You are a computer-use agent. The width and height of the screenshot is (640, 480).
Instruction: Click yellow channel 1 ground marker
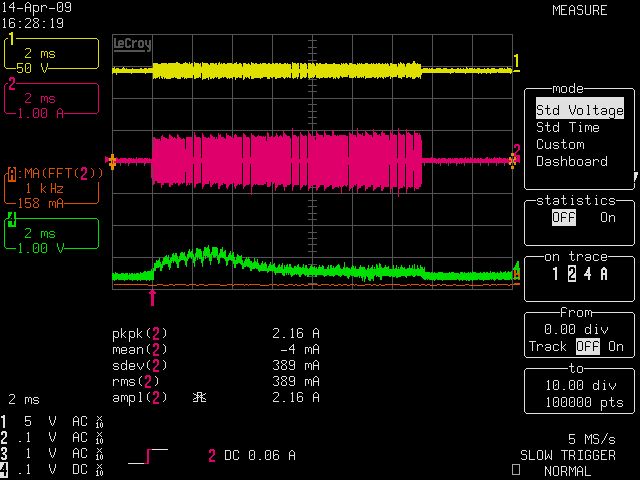(516, 62)
